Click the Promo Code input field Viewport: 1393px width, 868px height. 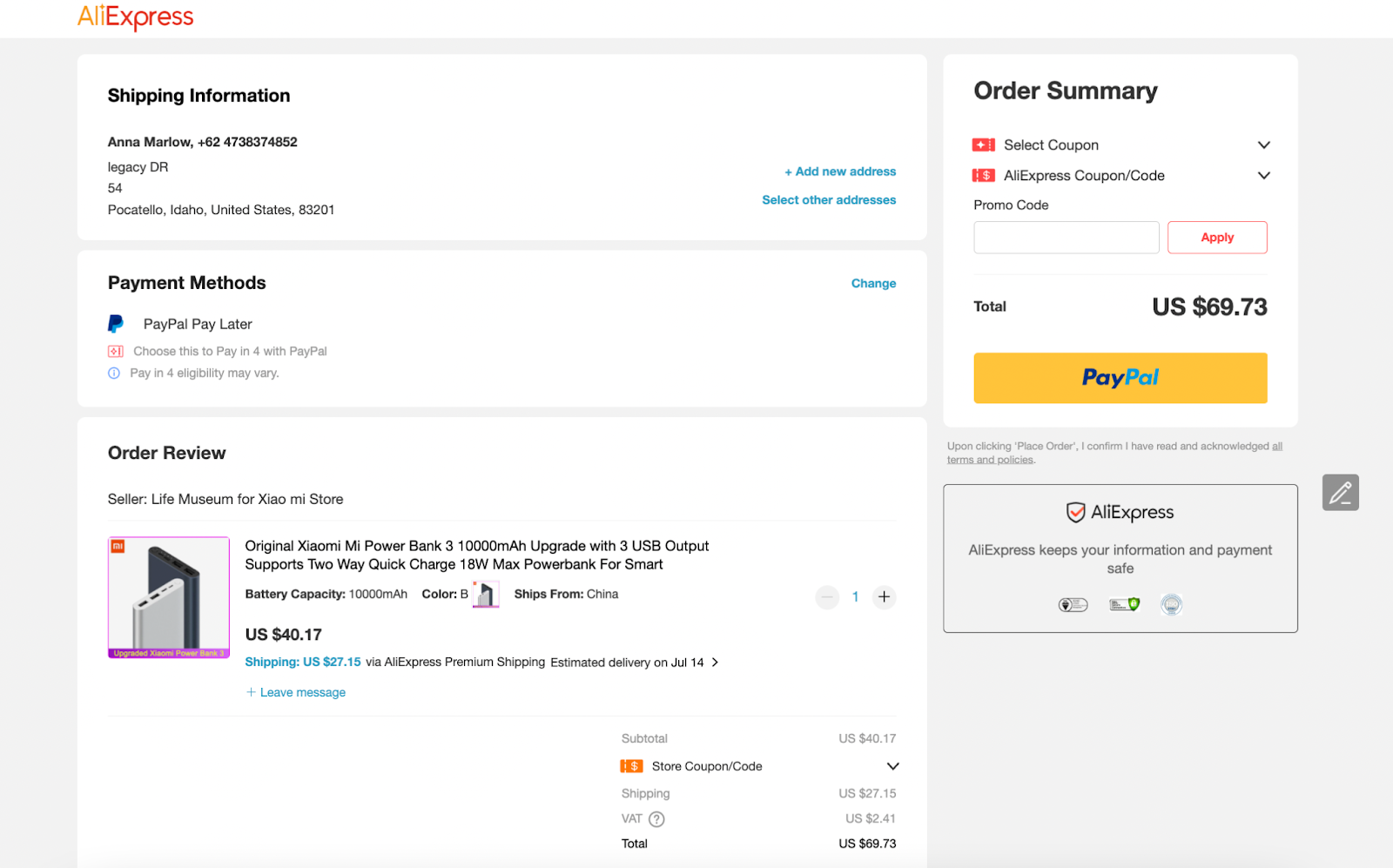point(1066,238)
